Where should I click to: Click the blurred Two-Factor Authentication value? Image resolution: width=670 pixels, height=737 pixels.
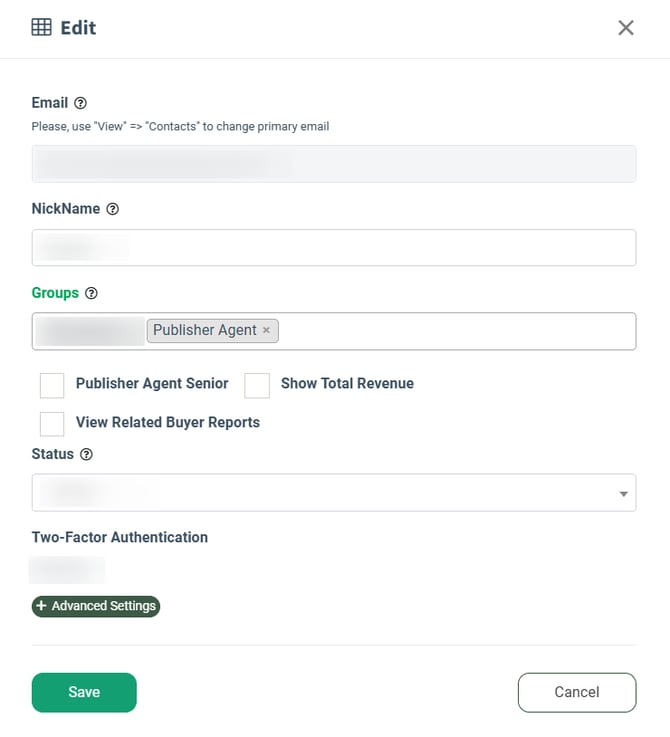(67, 571)
